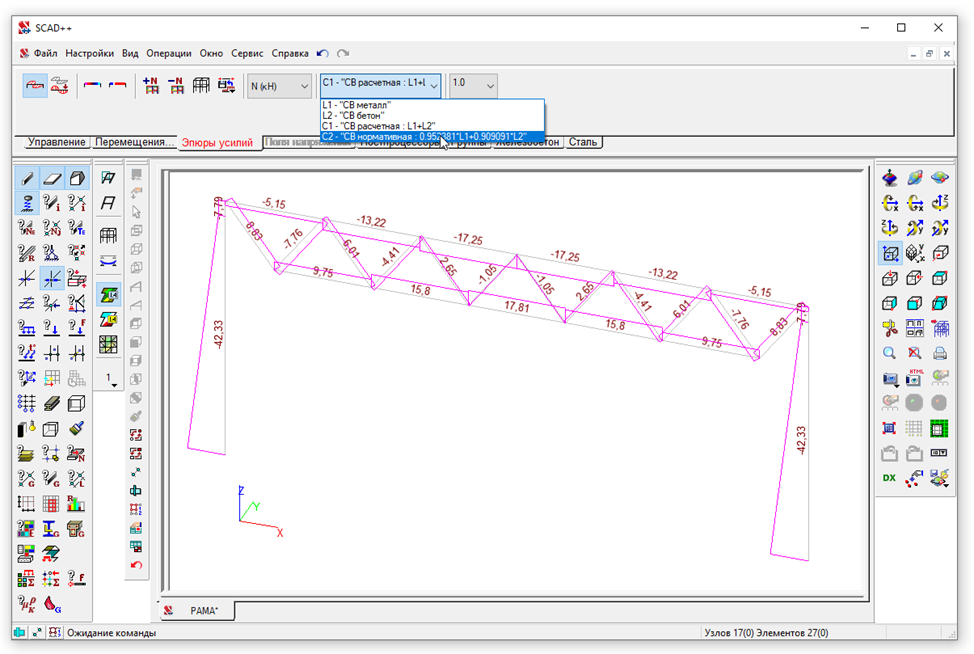Switch to the Перемещения tab
Image resolution: width=974 pixels, height=654 pixels.
(134, 142)
